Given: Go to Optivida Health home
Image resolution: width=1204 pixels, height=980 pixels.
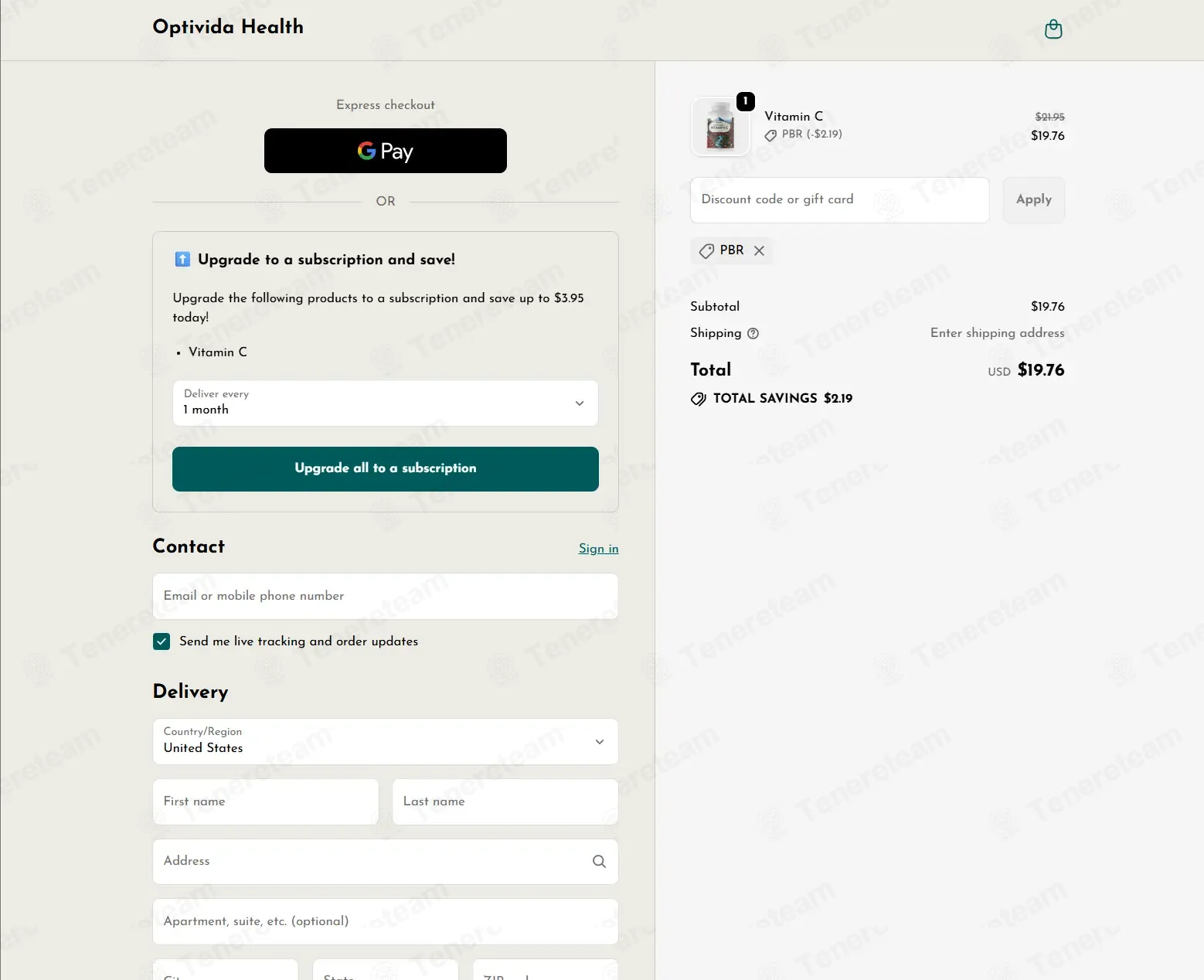Looking at the screenshot, I should coord(228,27).
